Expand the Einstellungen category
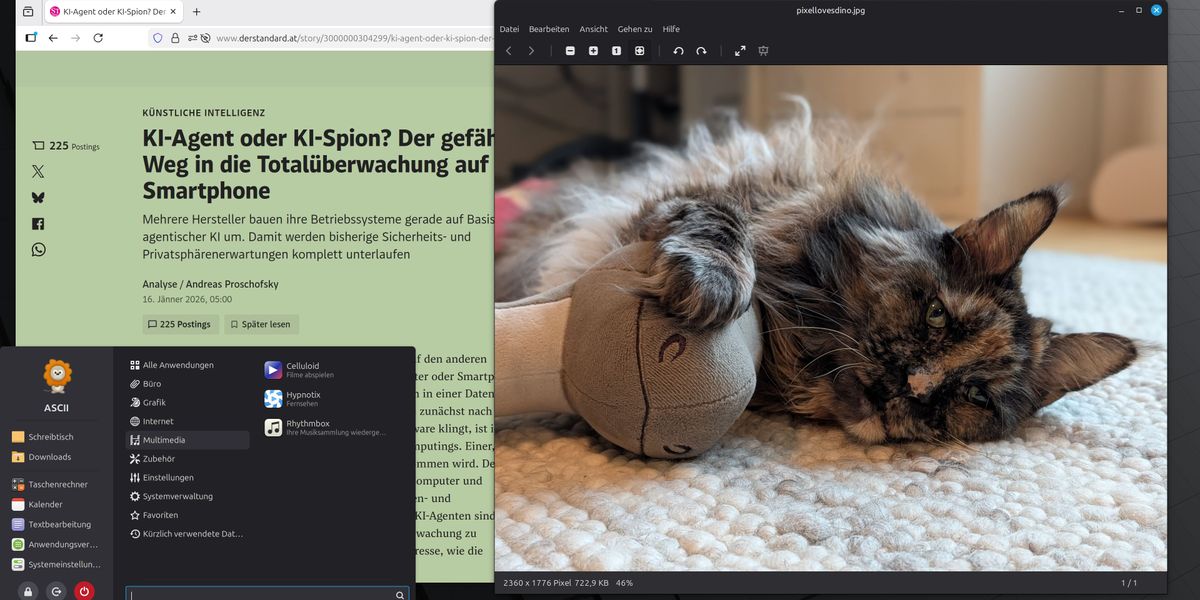 click(168, 478)
